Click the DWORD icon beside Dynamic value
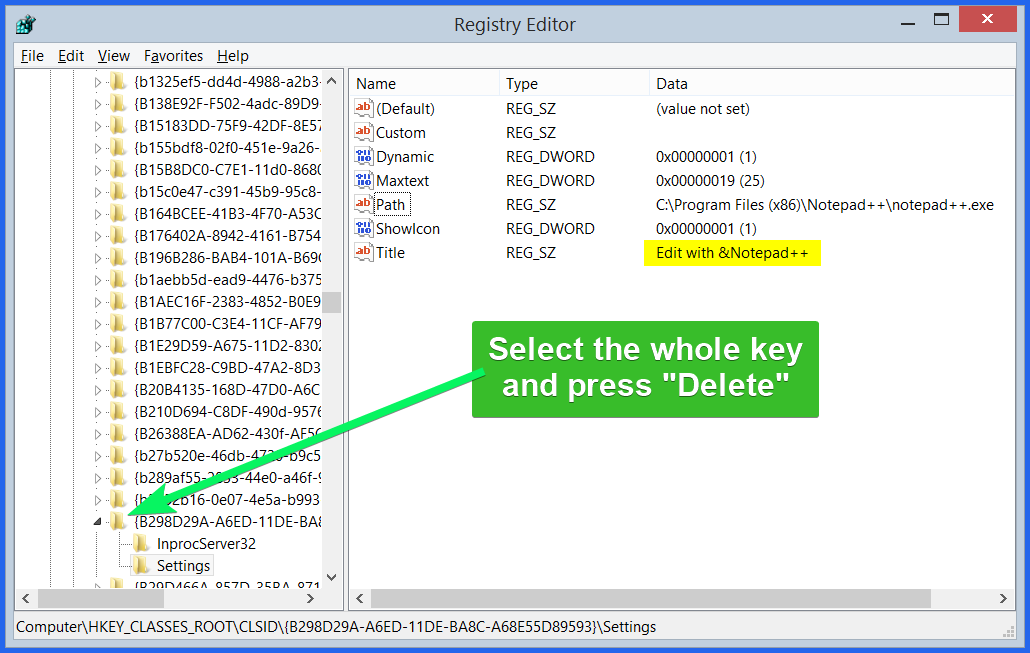 [x=364, y=156]
